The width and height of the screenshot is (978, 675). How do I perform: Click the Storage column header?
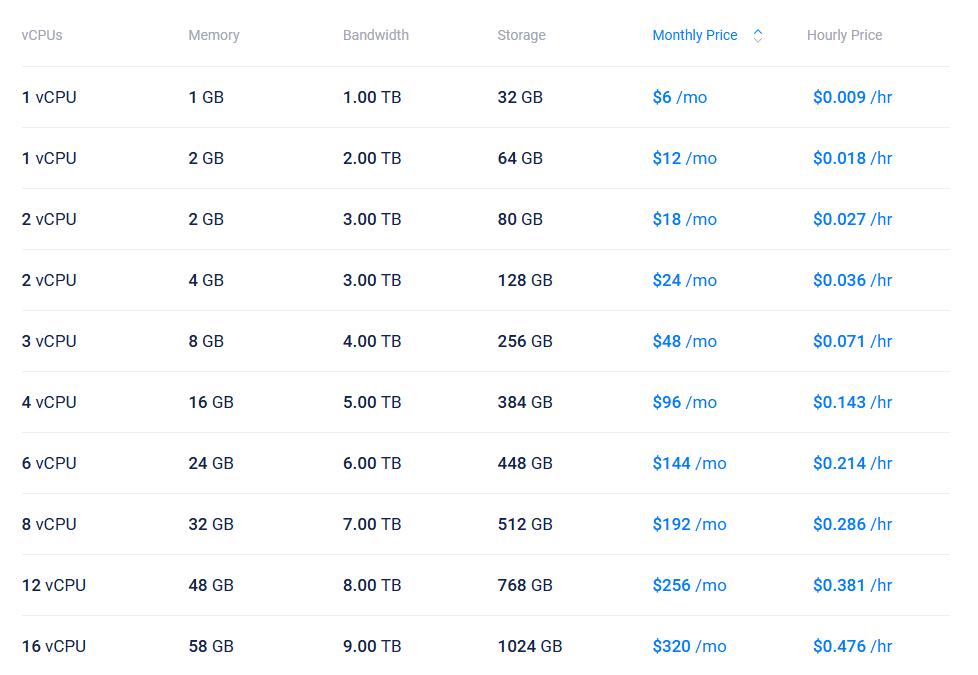(521, 35)
